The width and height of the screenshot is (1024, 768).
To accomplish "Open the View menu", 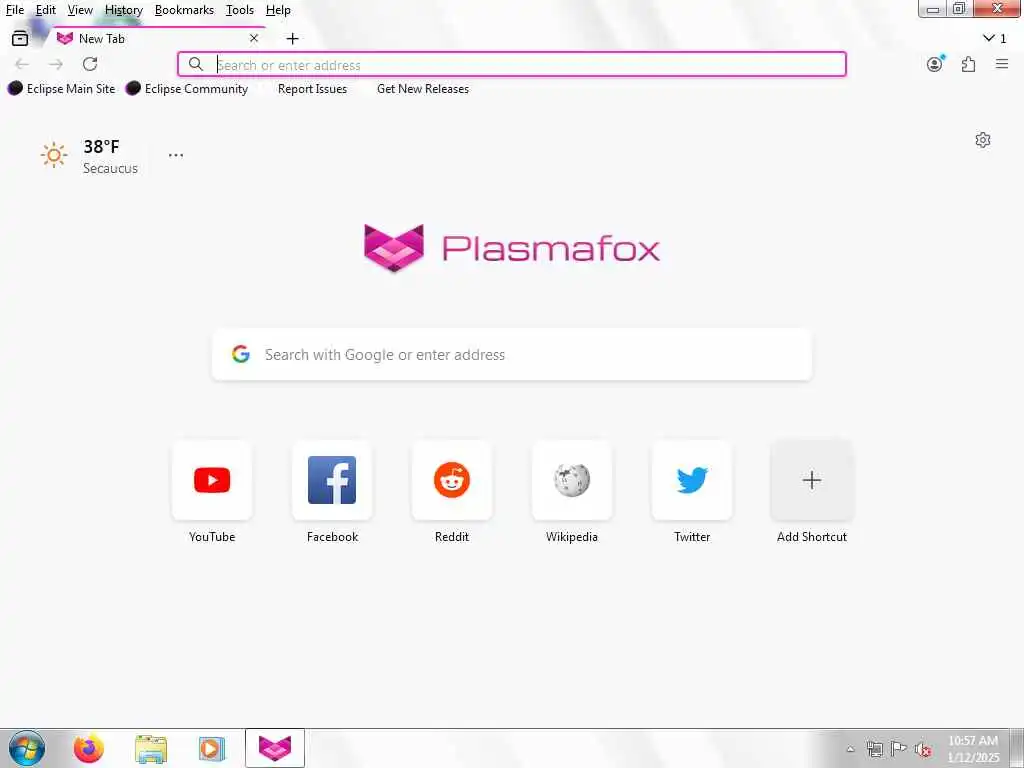I will [80, 10].
